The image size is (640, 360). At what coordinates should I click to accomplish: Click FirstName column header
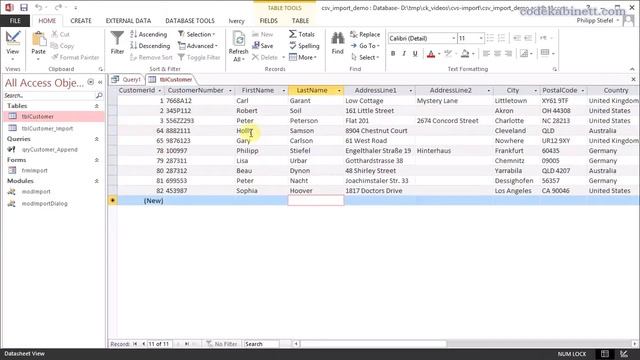[x=258, y=90]
